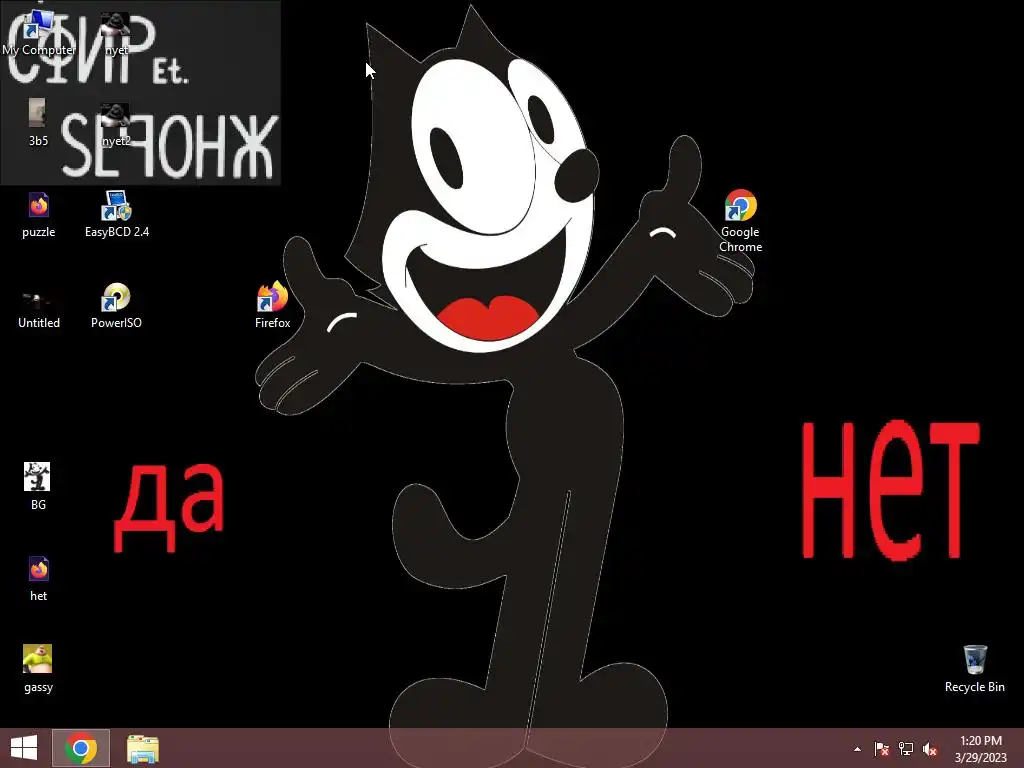Open the muted volume tray icon
Screen dimensions: 1024x768
(x=929, y=749)
